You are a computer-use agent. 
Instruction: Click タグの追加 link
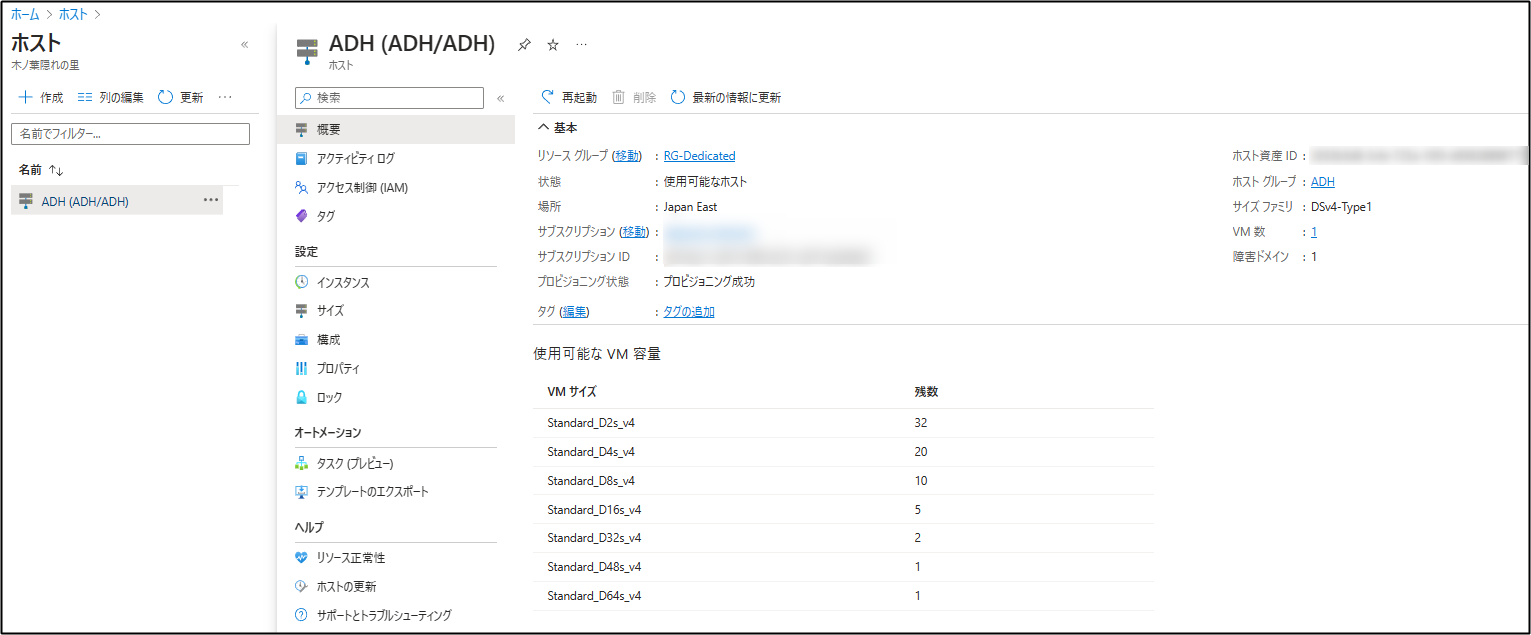click(x=689, y=312)
